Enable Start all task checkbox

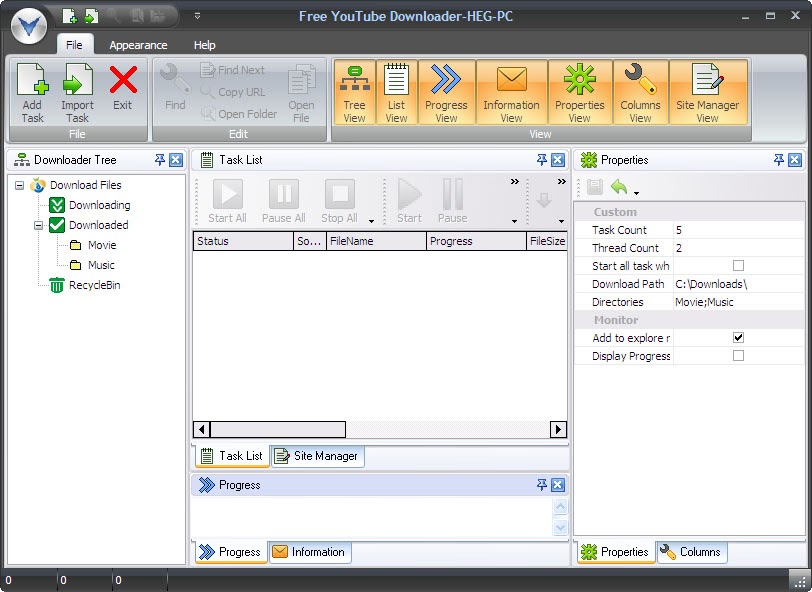coord(738,266)
